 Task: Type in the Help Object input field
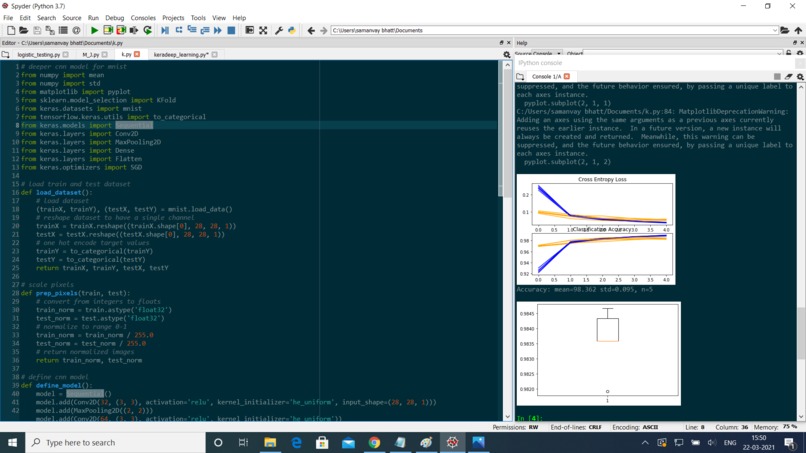pos(682,53)
